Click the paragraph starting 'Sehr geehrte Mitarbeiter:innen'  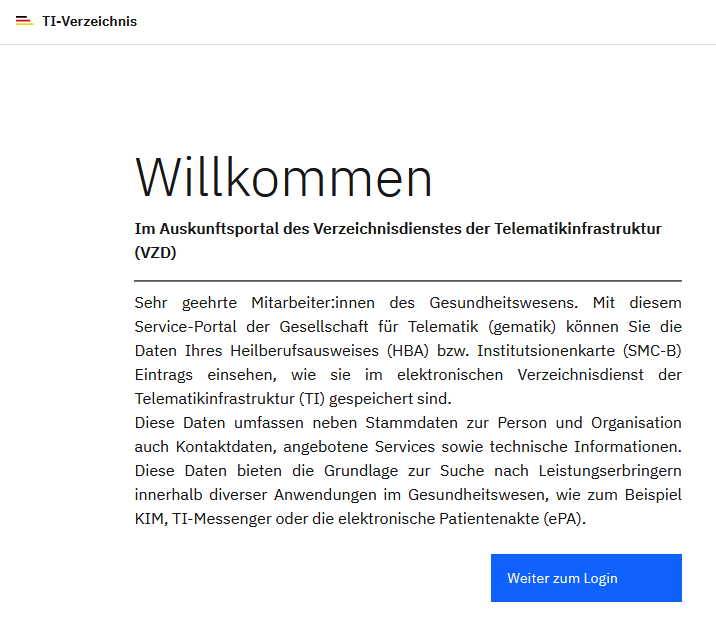(x=408, y=351)
